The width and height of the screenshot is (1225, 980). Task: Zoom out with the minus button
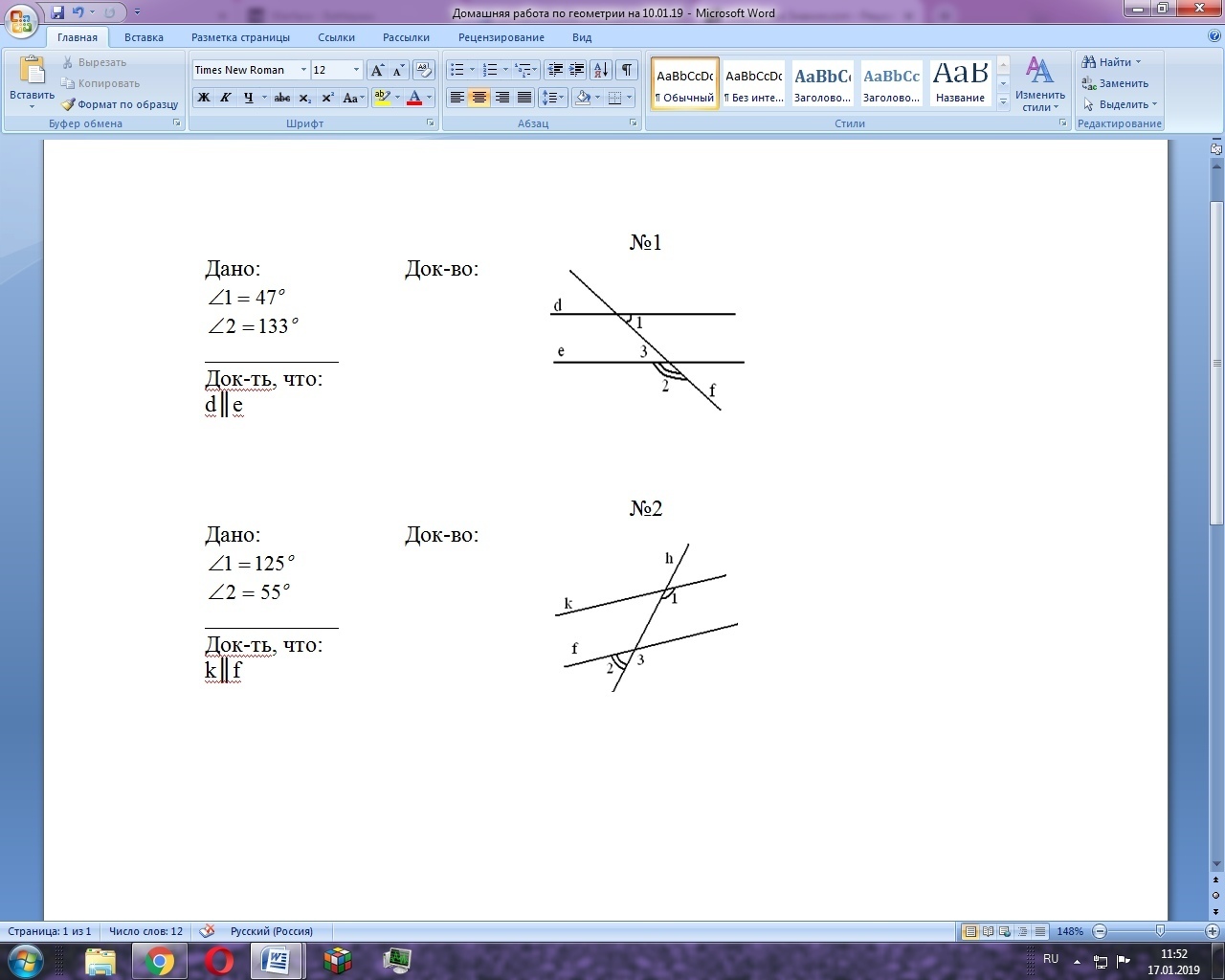coord(1100,931)
